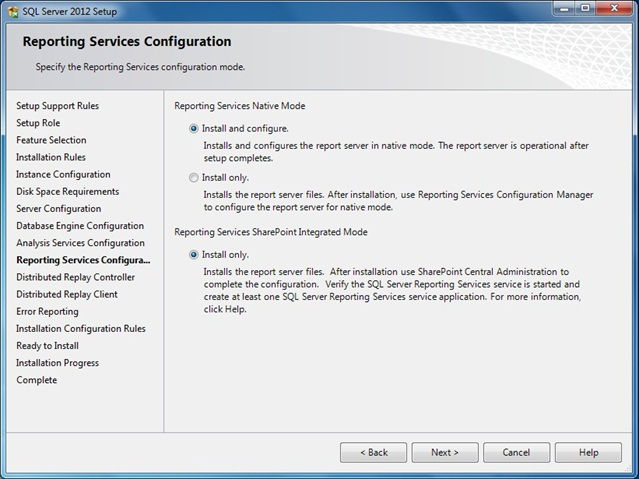Screen dimensions: 639x479
Task: Go to Setup Role step
Action: tap(38, 123)
